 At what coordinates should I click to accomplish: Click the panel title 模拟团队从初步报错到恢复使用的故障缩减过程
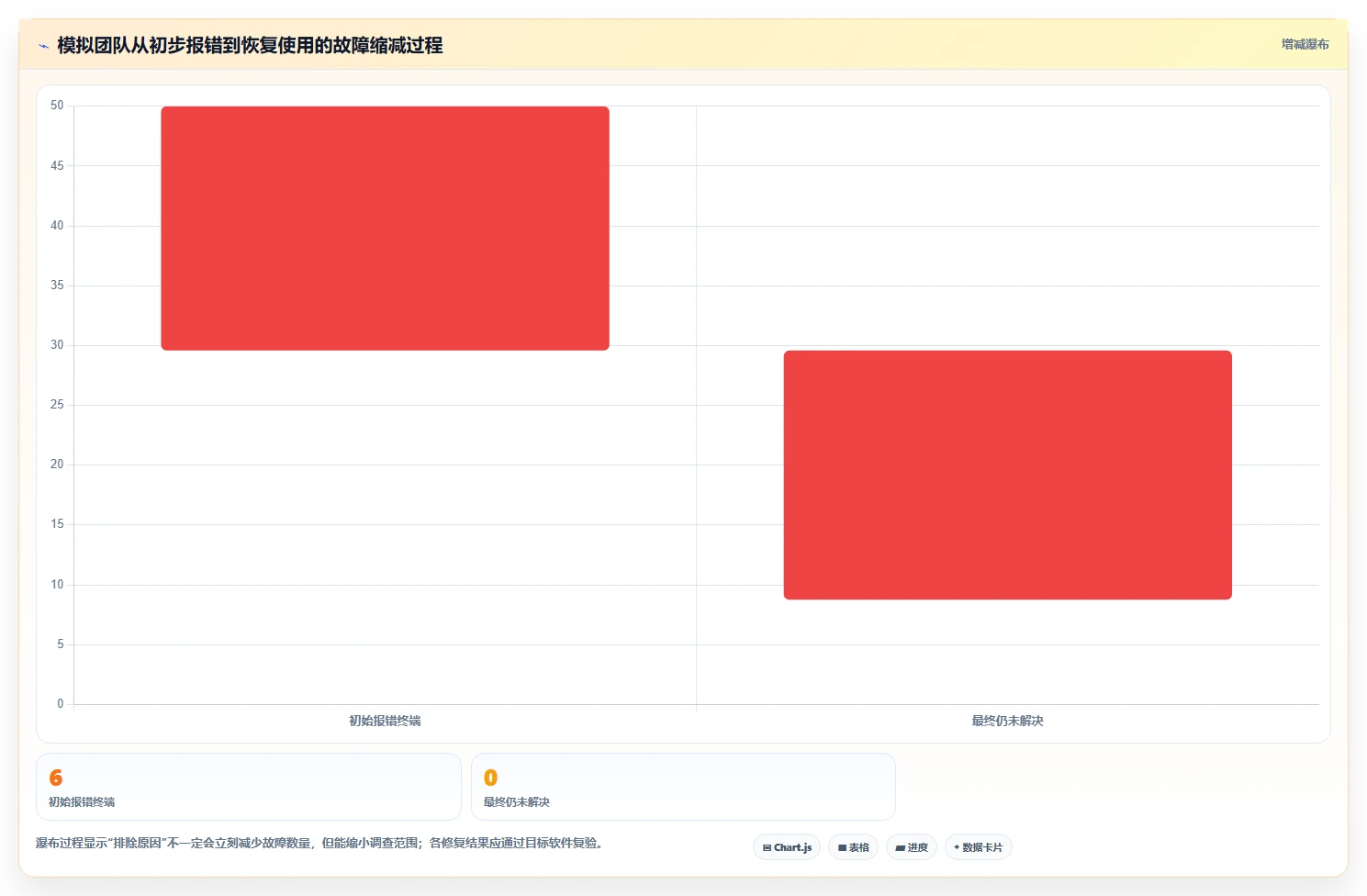(x=250, y=45)
